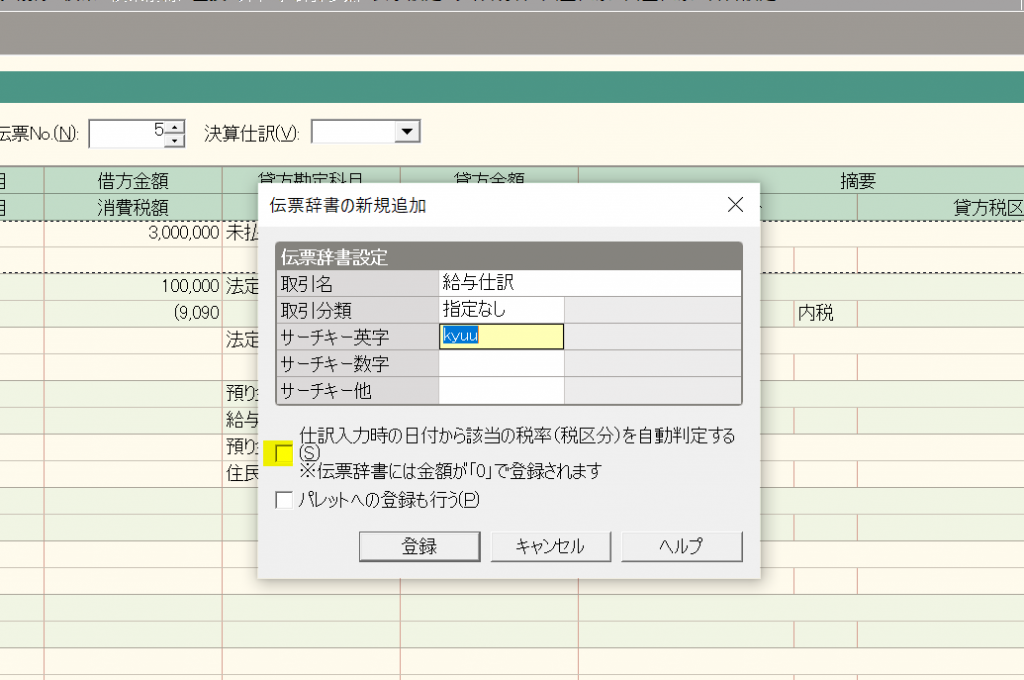
Task: Increase 伝票No. with the up arrow
Action: (176, 126)
